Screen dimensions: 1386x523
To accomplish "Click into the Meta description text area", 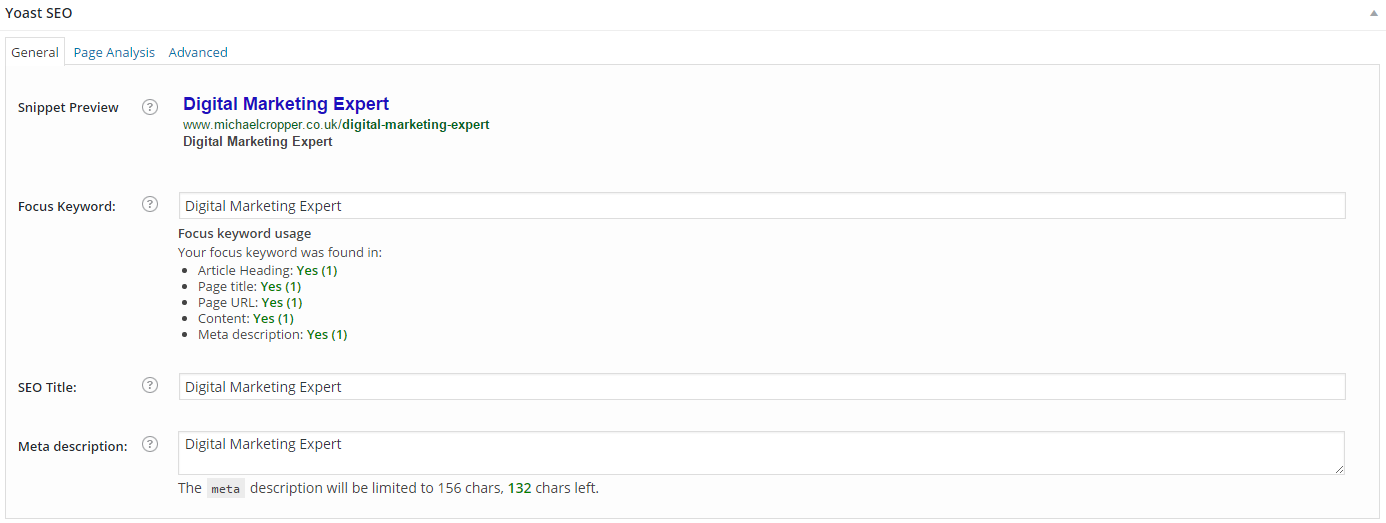I will pyautogui.click(x=761, y=453).
